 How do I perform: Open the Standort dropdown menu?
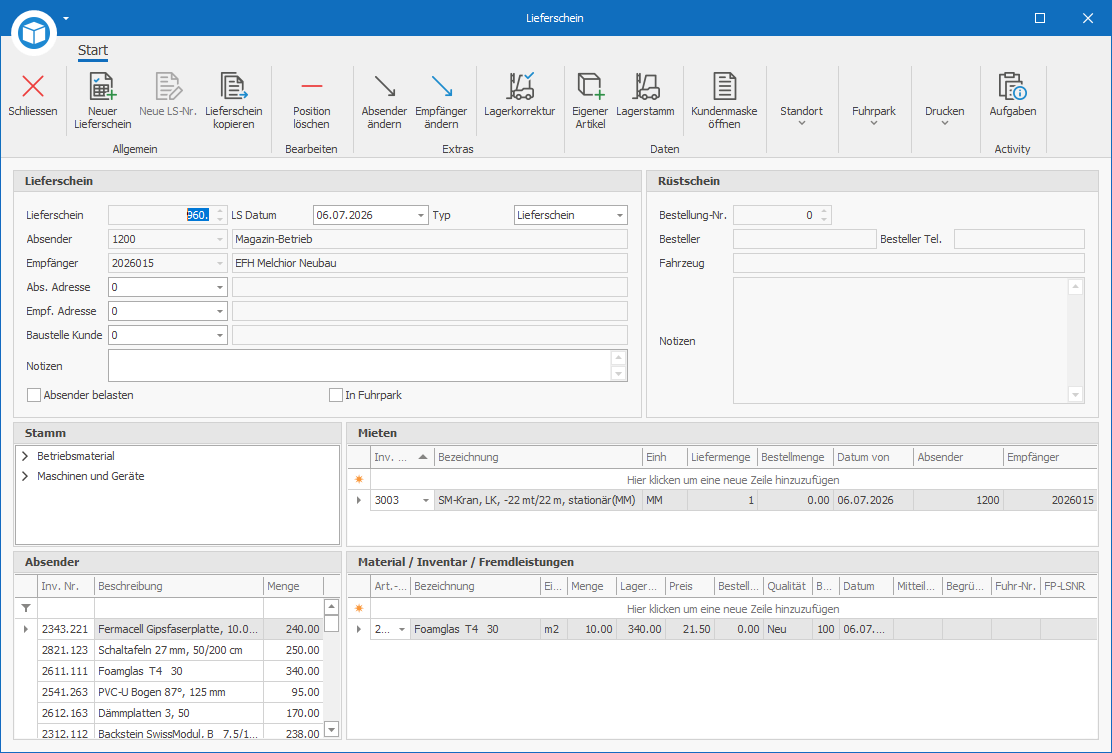pos(801,116)
